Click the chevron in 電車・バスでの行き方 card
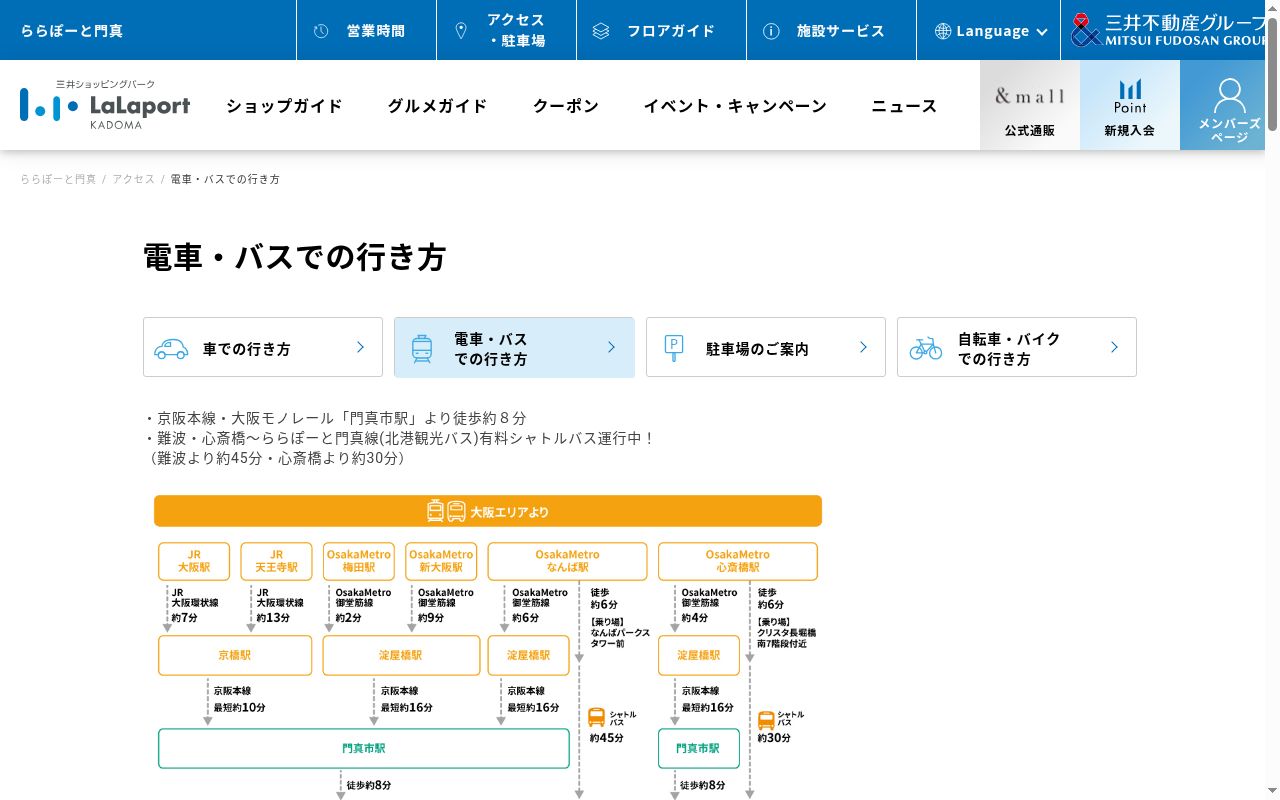 click(x=612, y=347)
